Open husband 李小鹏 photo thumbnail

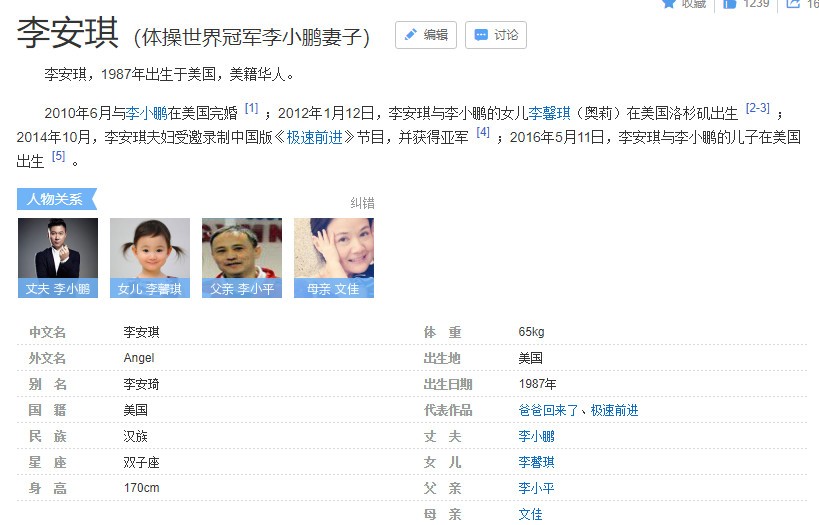pyautogui.click(x=58, y=257)
